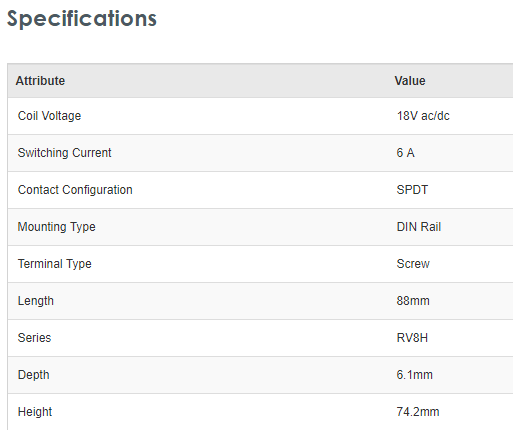Image resolution: width=513 pixels, height=430 pixels.
Task: Click the Terminal Type attribute
Action: 55,264
